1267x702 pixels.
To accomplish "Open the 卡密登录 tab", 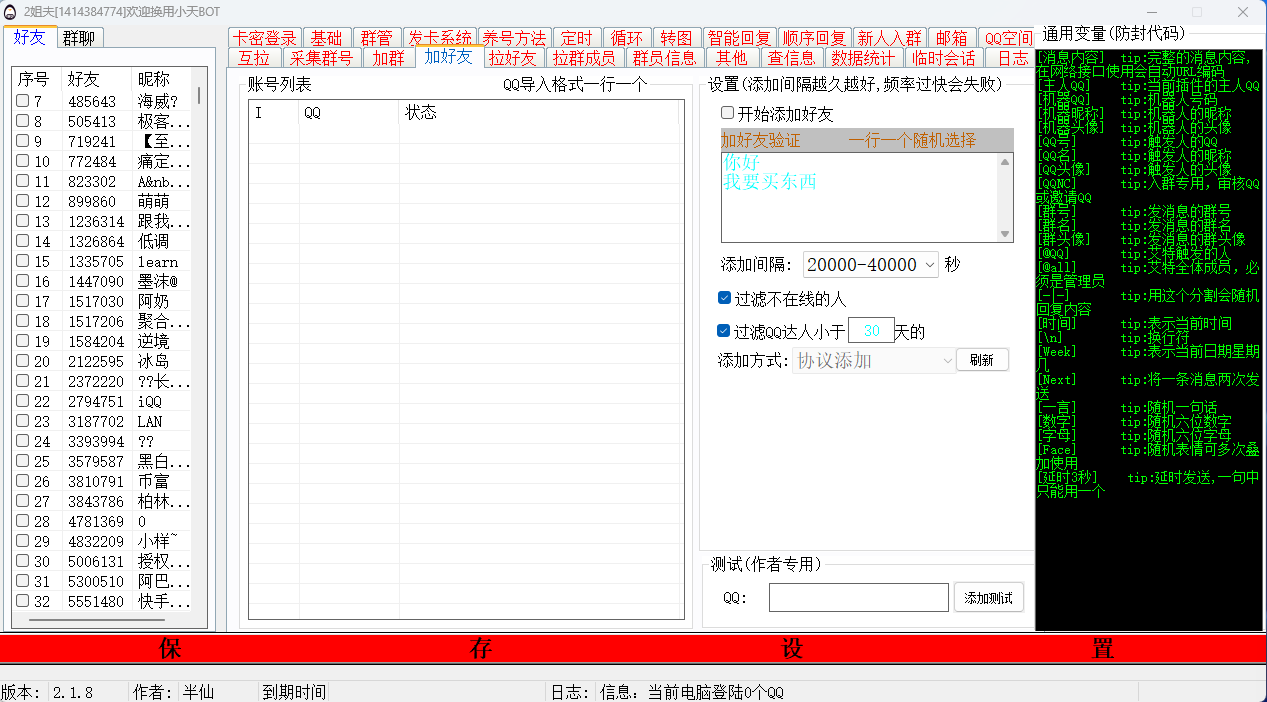I will (264, 38).
